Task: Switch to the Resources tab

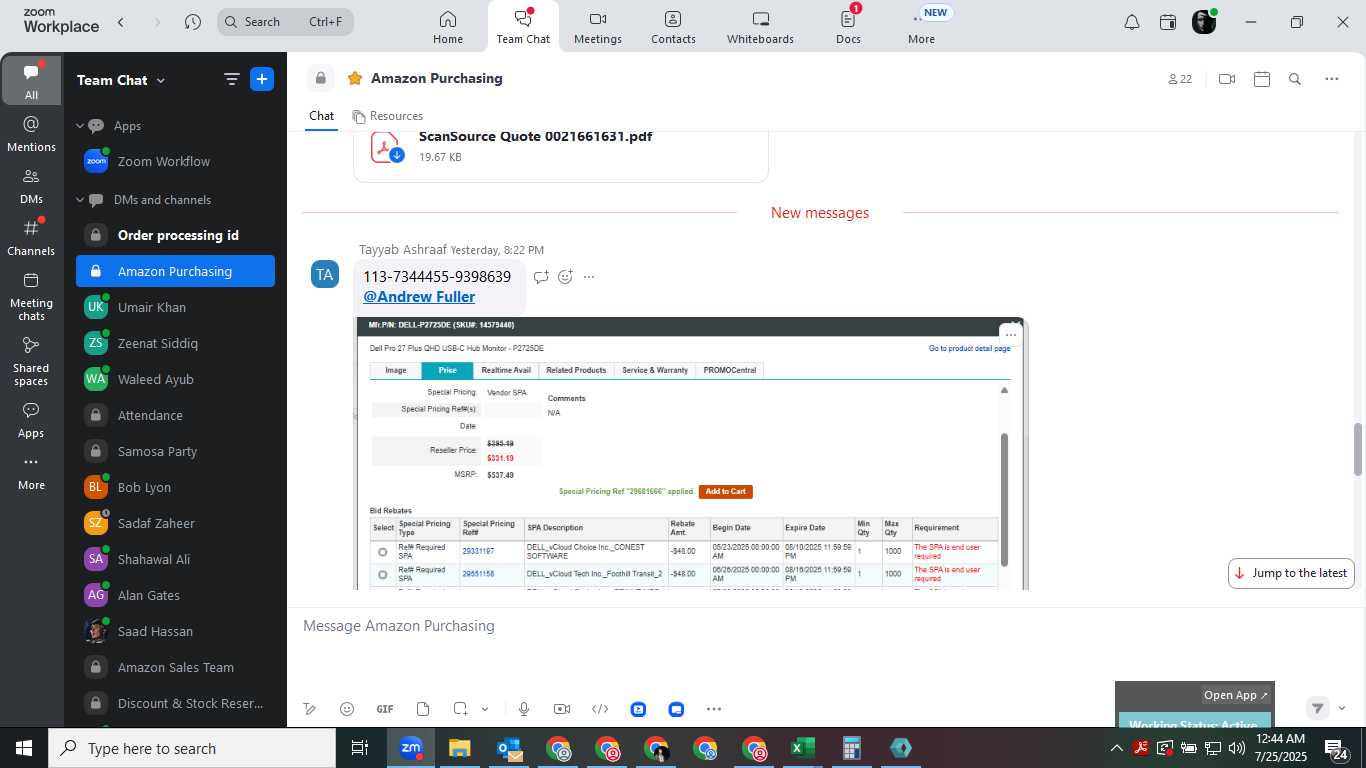Action: point(387,116)
